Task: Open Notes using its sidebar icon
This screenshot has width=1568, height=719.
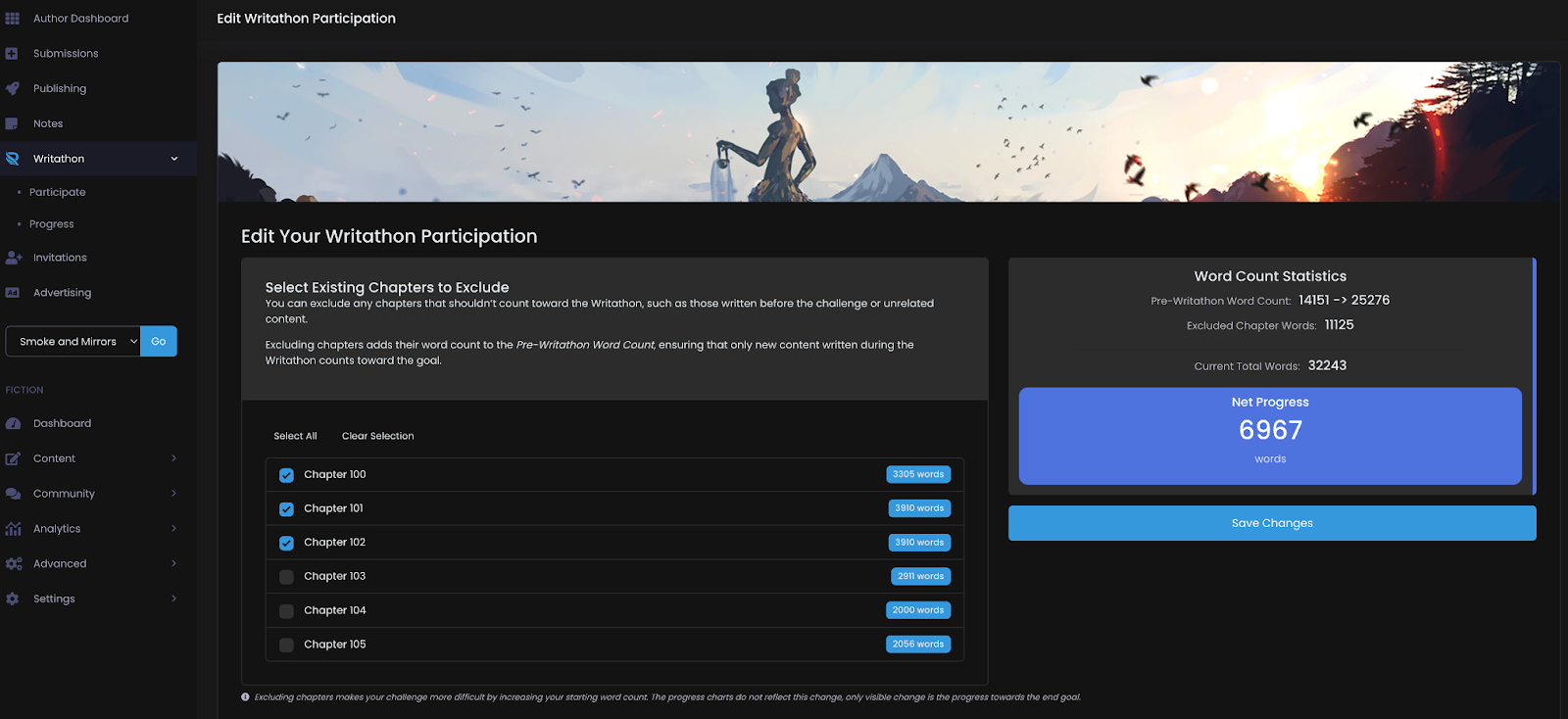Action: [12, 123]
